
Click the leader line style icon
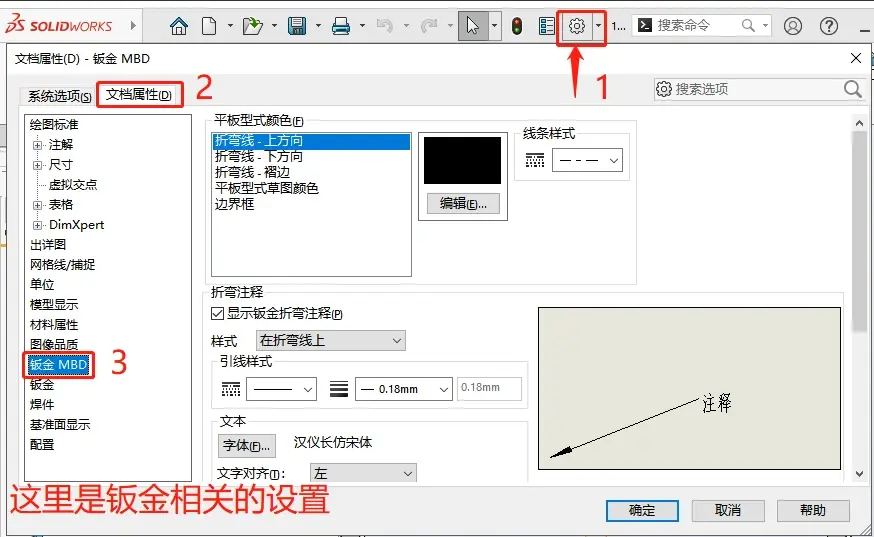[231, 389]
